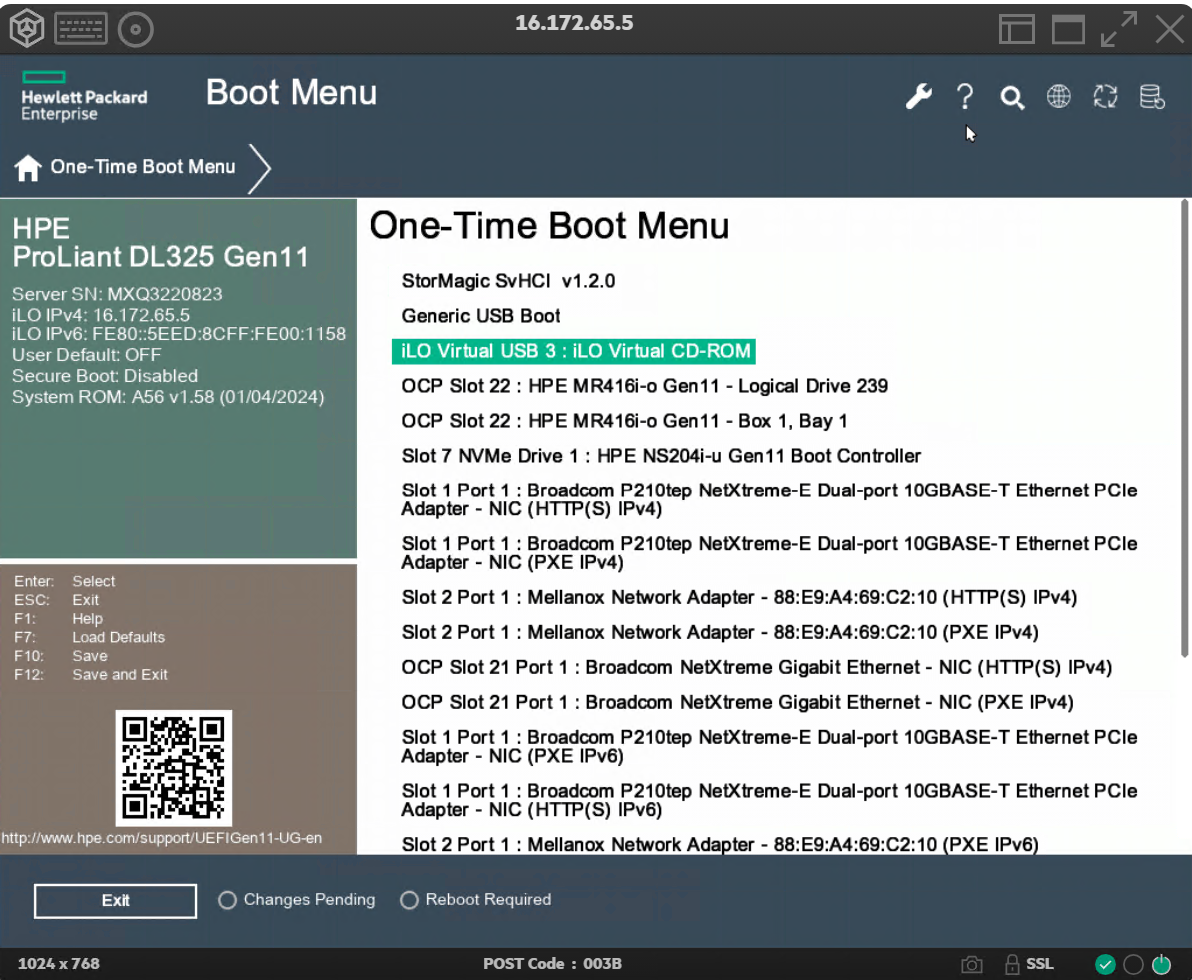Click the boot menu vertical scrollbar
Image resolution: width=1192 pixels, height=980 pixels.
click(1184, 429)
